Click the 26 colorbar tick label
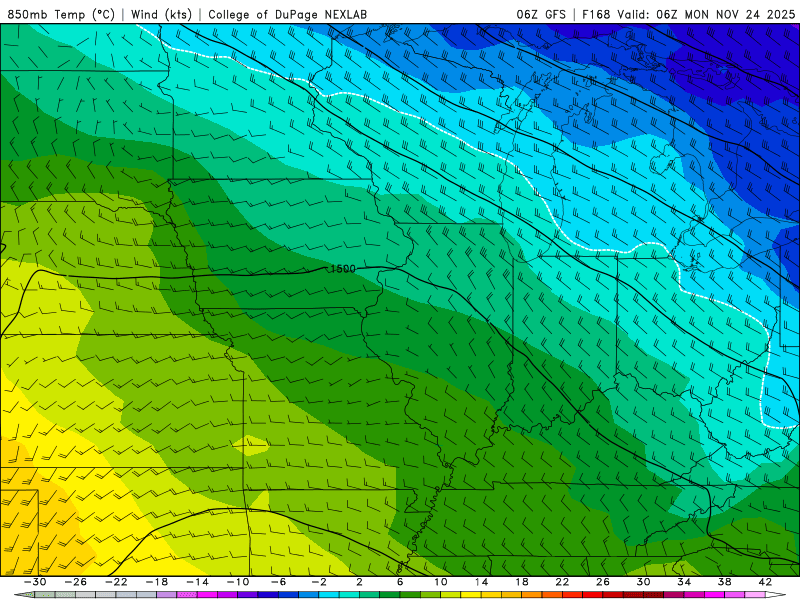This screenshot has height=600, width=800. click(603, 582)
